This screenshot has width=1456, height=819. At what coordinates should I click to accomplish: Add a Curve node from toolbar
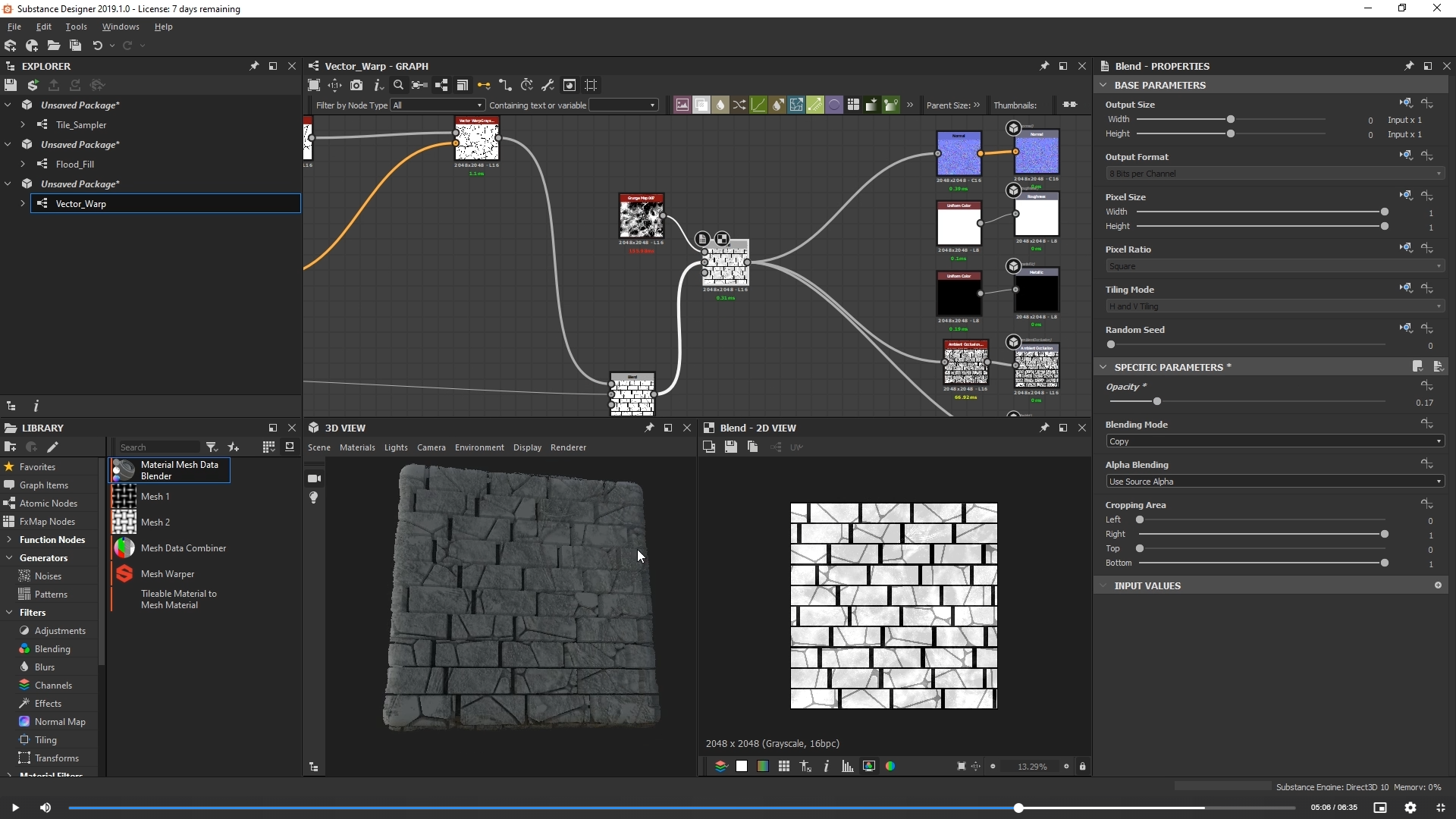pos(758,105)
